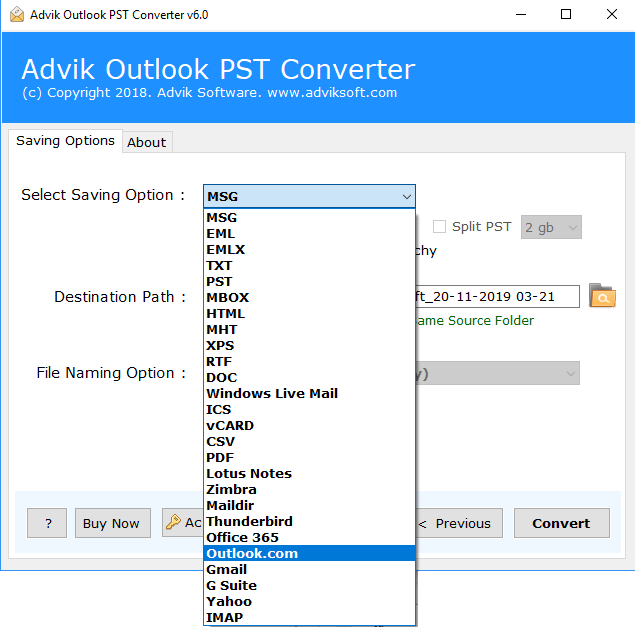Image resolution: width=635 pixels, height=627 pixels.
Task: Select TXT in the dropdown list
Action: click(309, 266)
